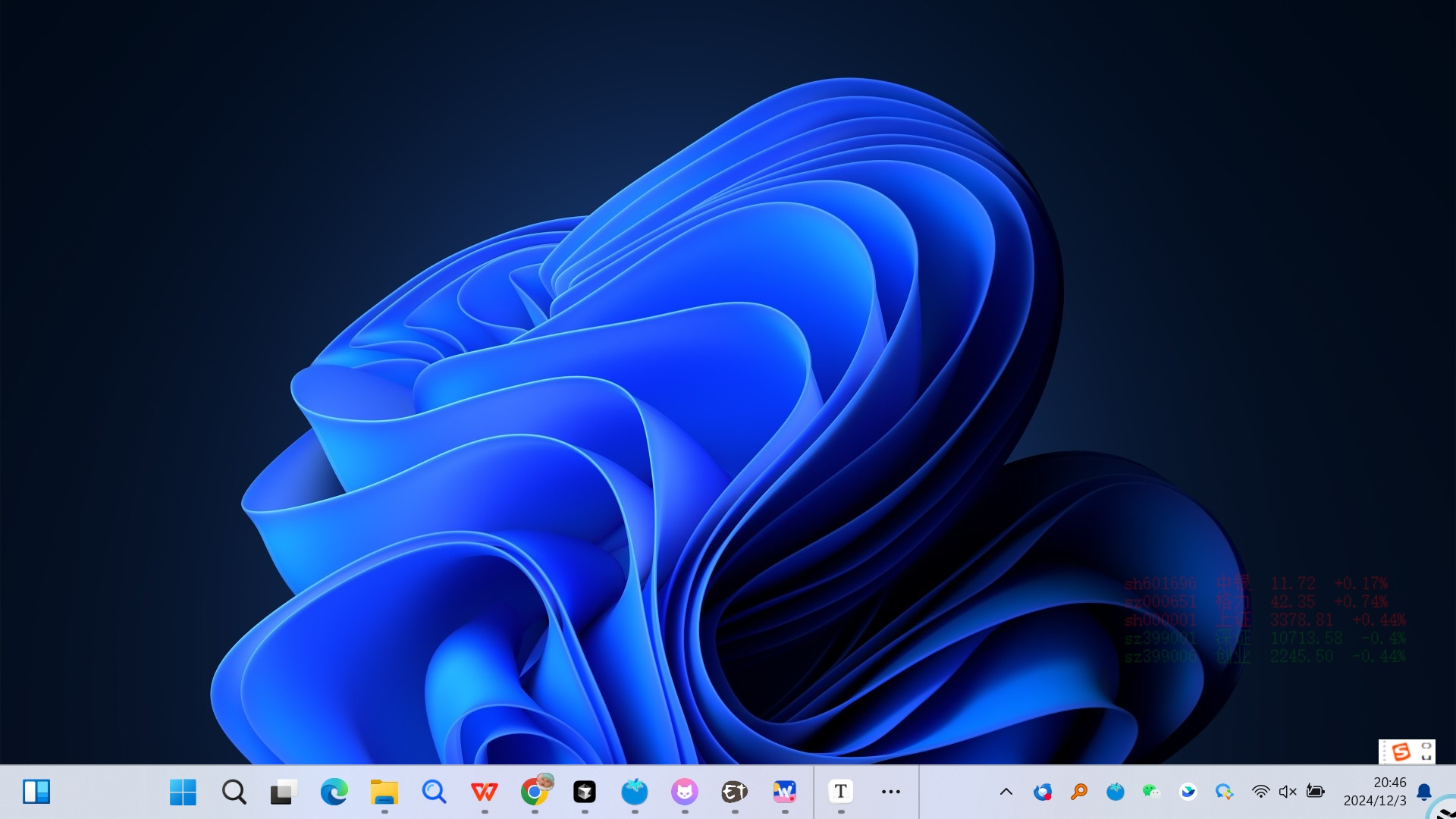This screenshot has height=819, width=1456.
Task: Click stock row 'sz000651' in the ticker
Action: tap(1256, 601)
